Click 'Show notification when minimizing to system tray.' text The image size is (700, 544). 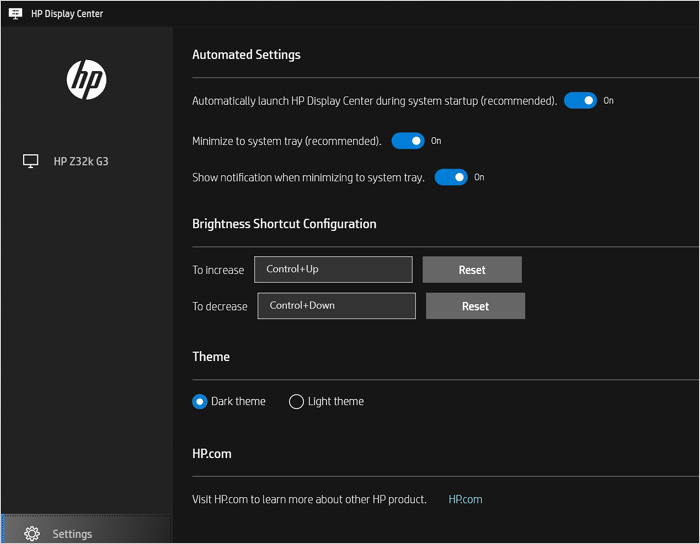pos(308,178)
